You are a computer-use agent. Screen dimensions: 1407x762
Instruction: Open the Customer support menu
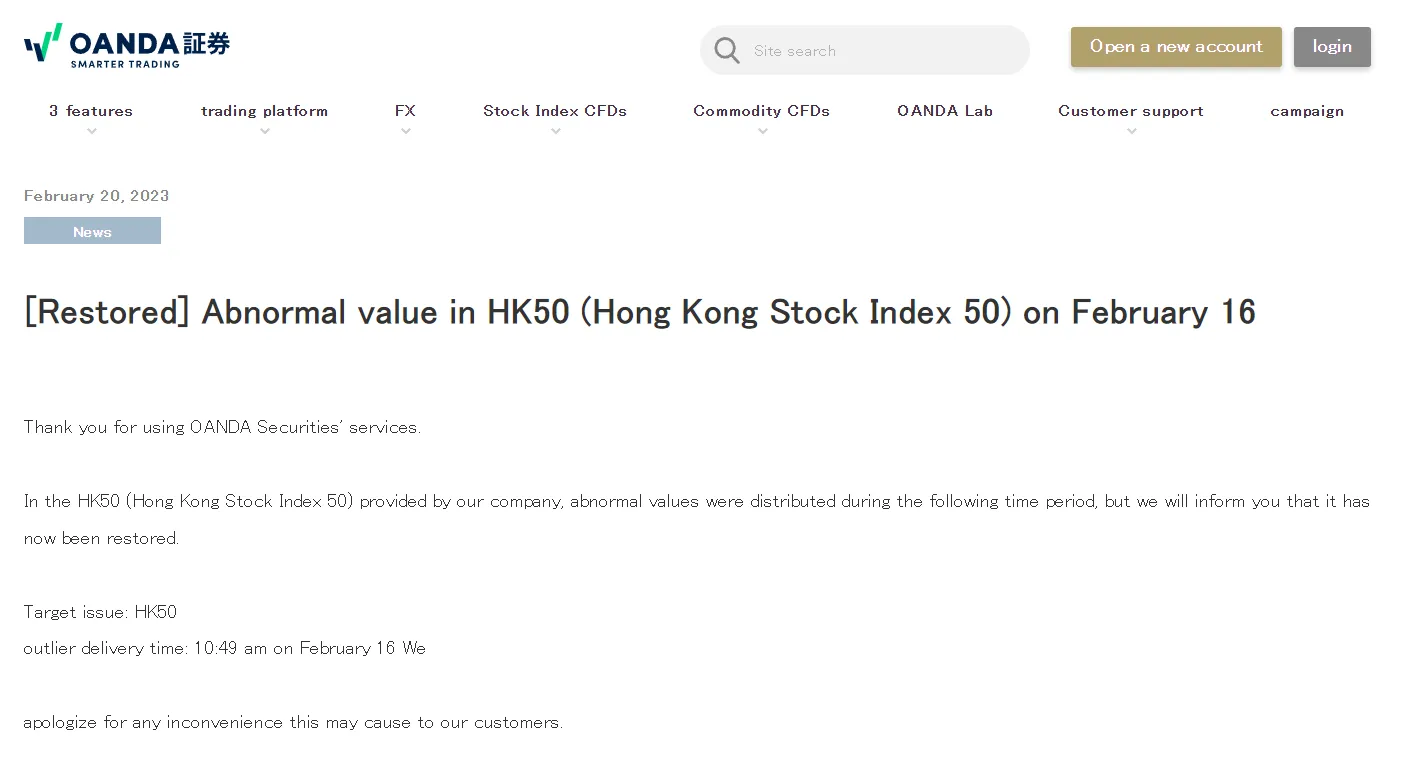[1131, 111]
